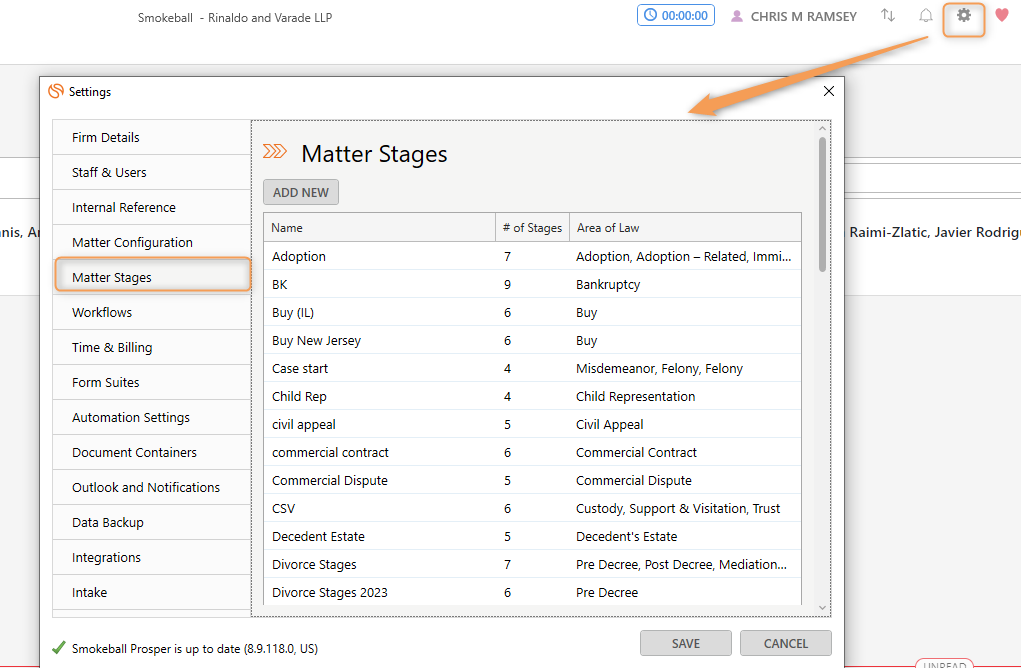The height and width of the screenshot is (668, 1021).
Task: Click the user profile icon beside Chris M Ramsey
Action: coord(736,16)
